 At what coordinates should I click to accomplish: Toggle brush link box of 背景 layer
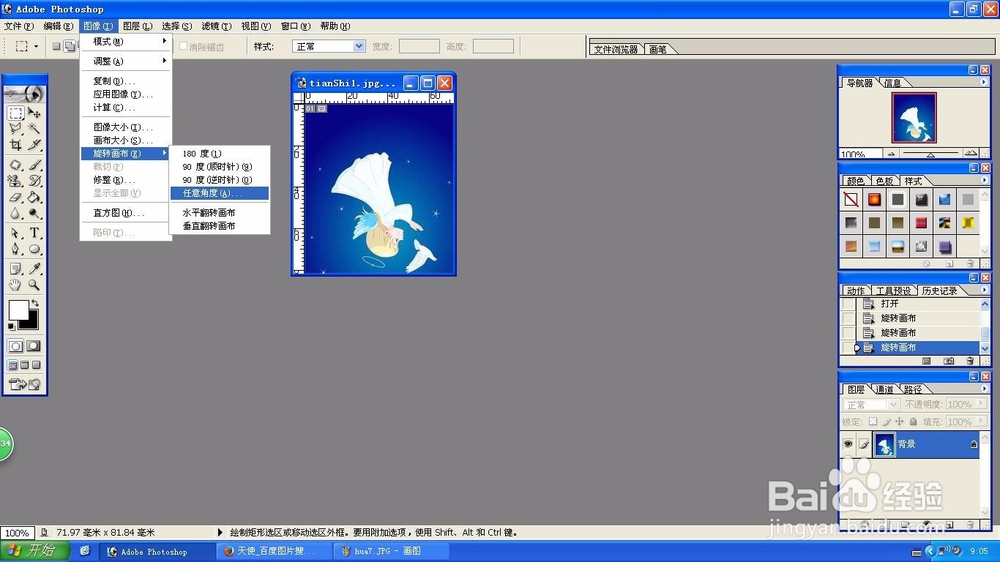[864, 444]
